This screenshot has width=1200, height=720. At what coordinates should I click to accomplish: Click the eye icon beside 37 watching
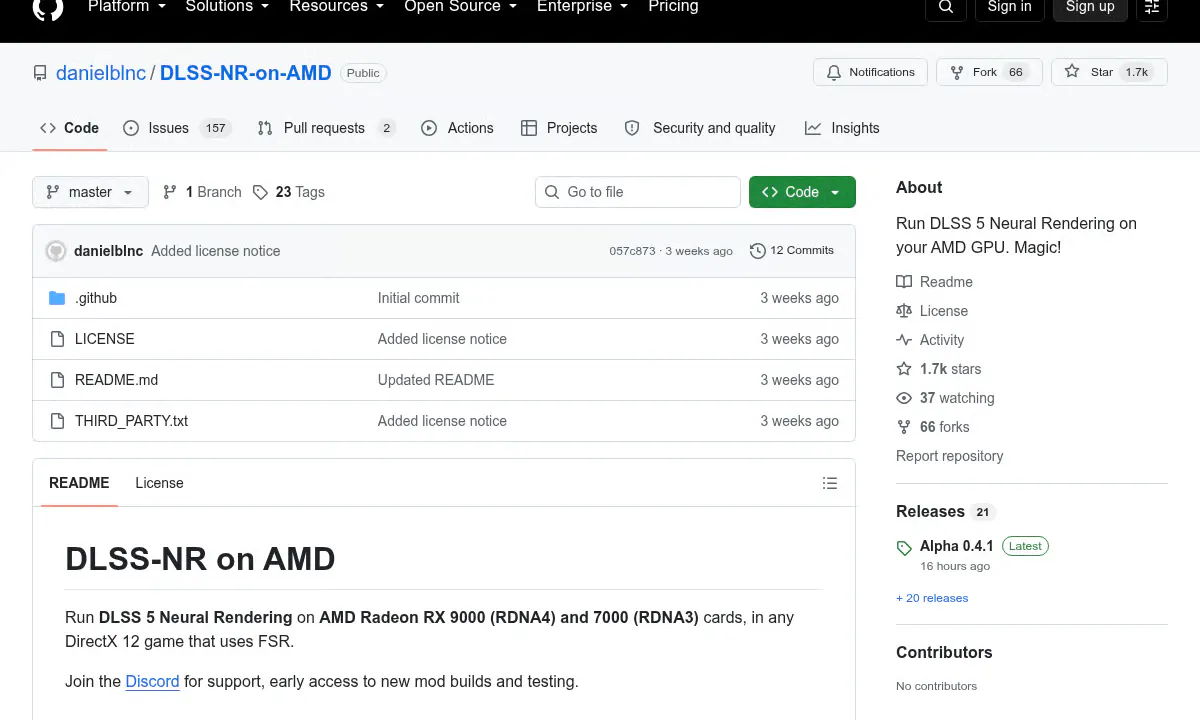coord(904,398)
